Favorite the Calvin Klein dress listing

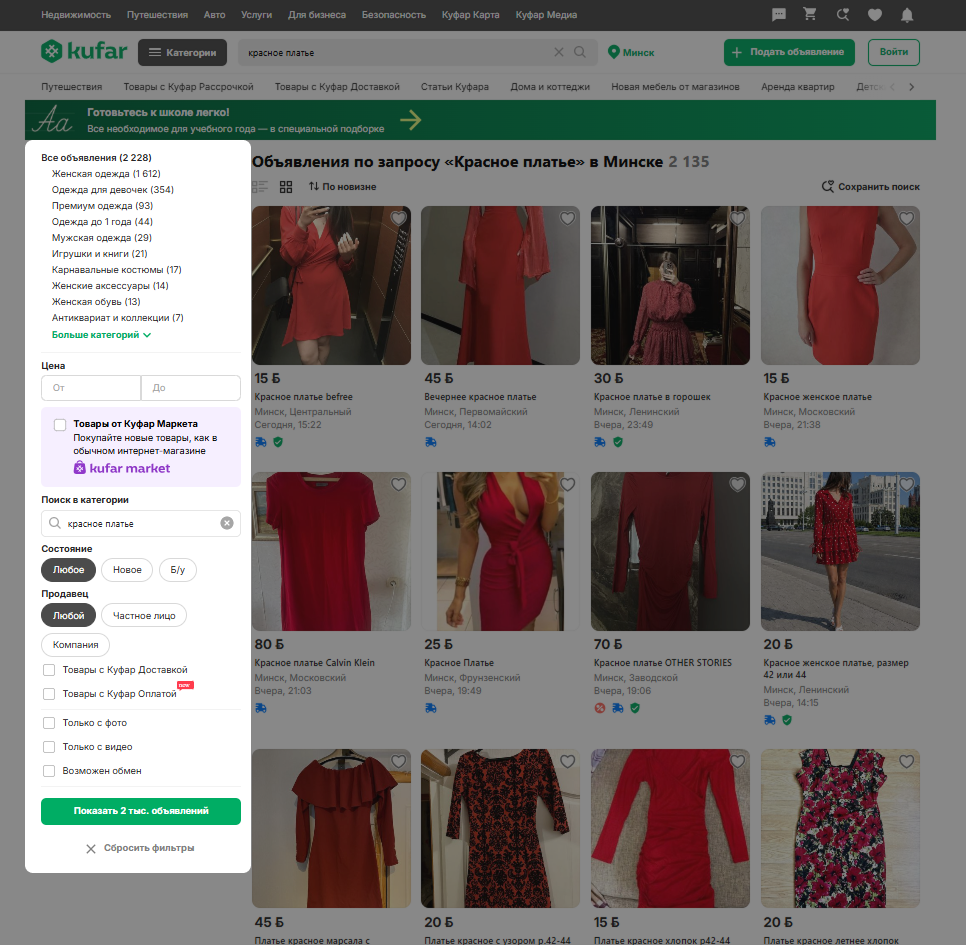(x=399, y=484)
